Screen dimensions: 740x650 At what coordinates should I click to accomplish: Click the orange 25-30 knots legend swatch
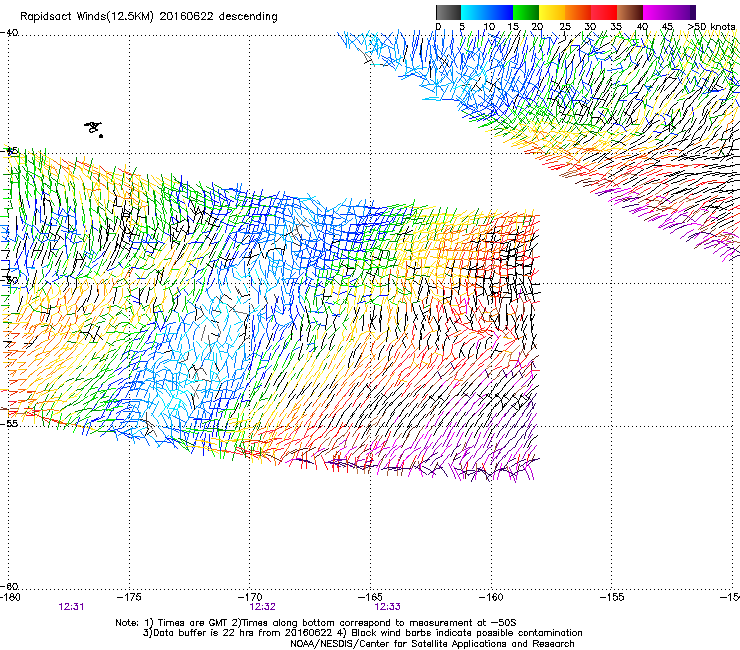click(578, 12)
